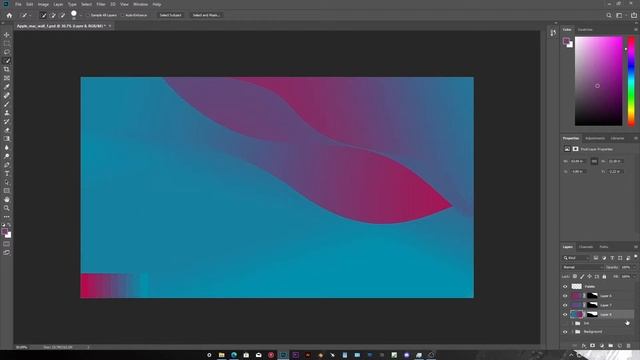Open the Kind filter dropdown in Layers

pos(576,258)
